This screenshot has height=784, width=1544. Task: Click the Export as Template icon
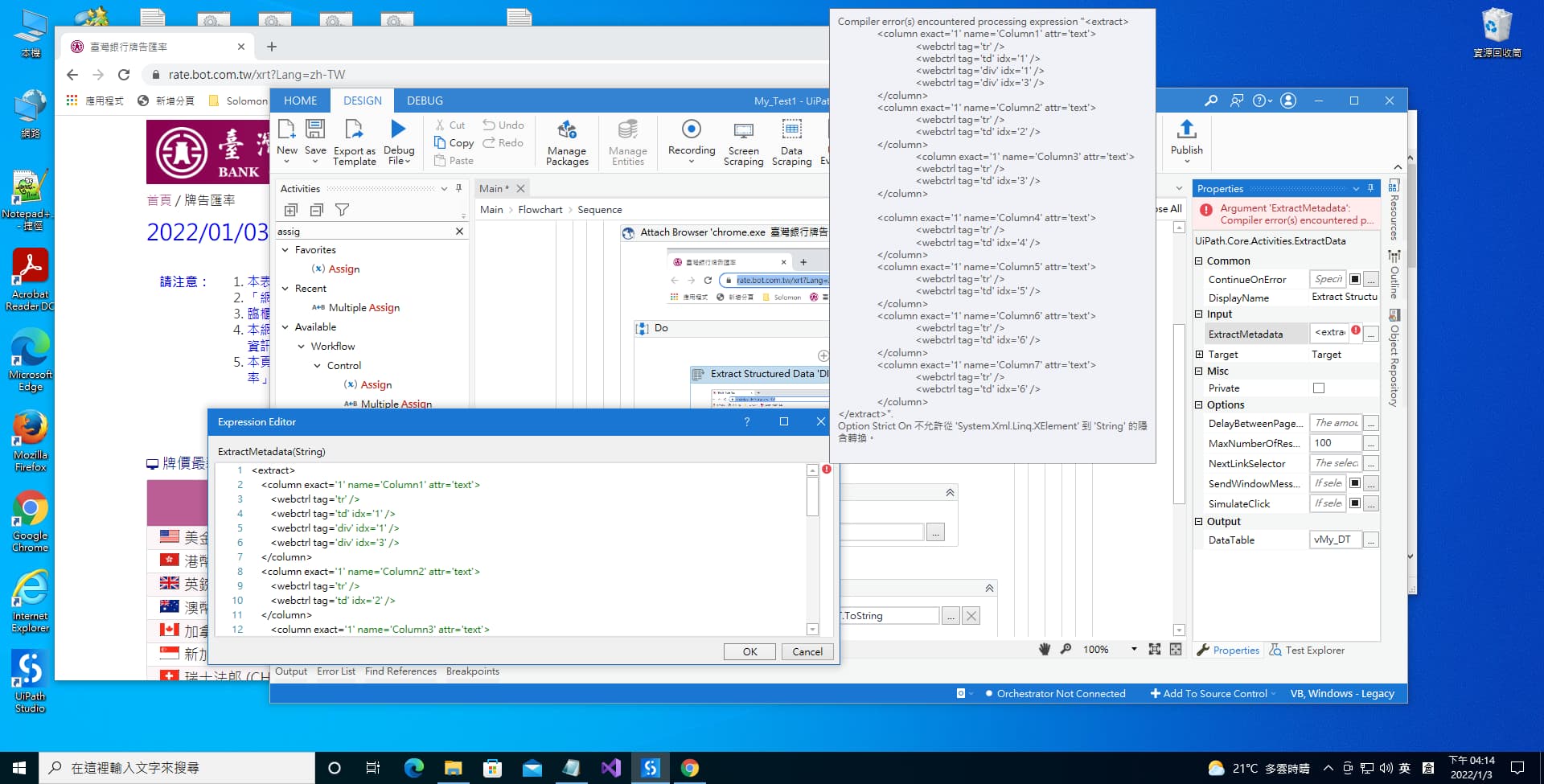pos(354,129)
